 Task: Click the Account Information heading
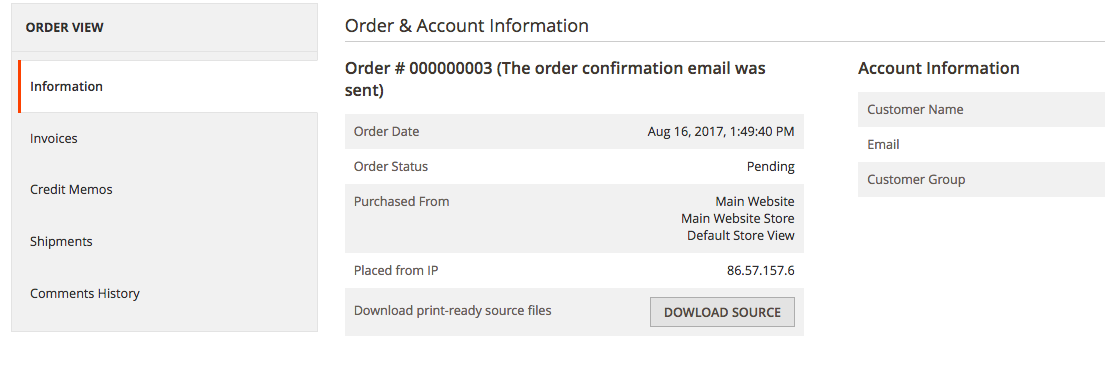click(x=939, y=68)
